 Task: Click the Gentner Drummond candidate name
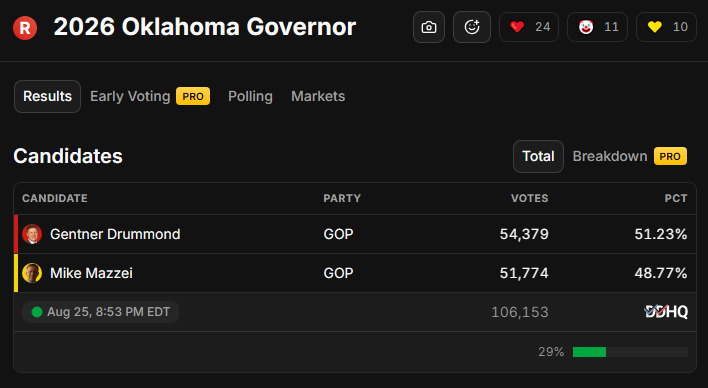115,234
